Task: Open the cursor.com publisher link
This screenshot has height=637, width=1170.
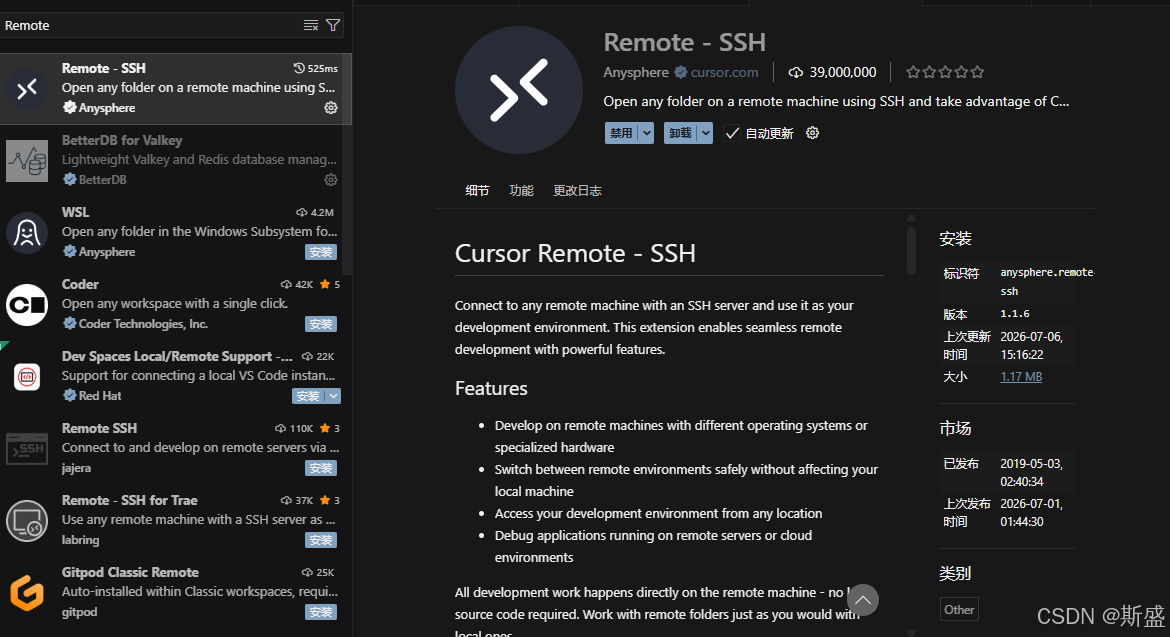Action: point(724,72)
